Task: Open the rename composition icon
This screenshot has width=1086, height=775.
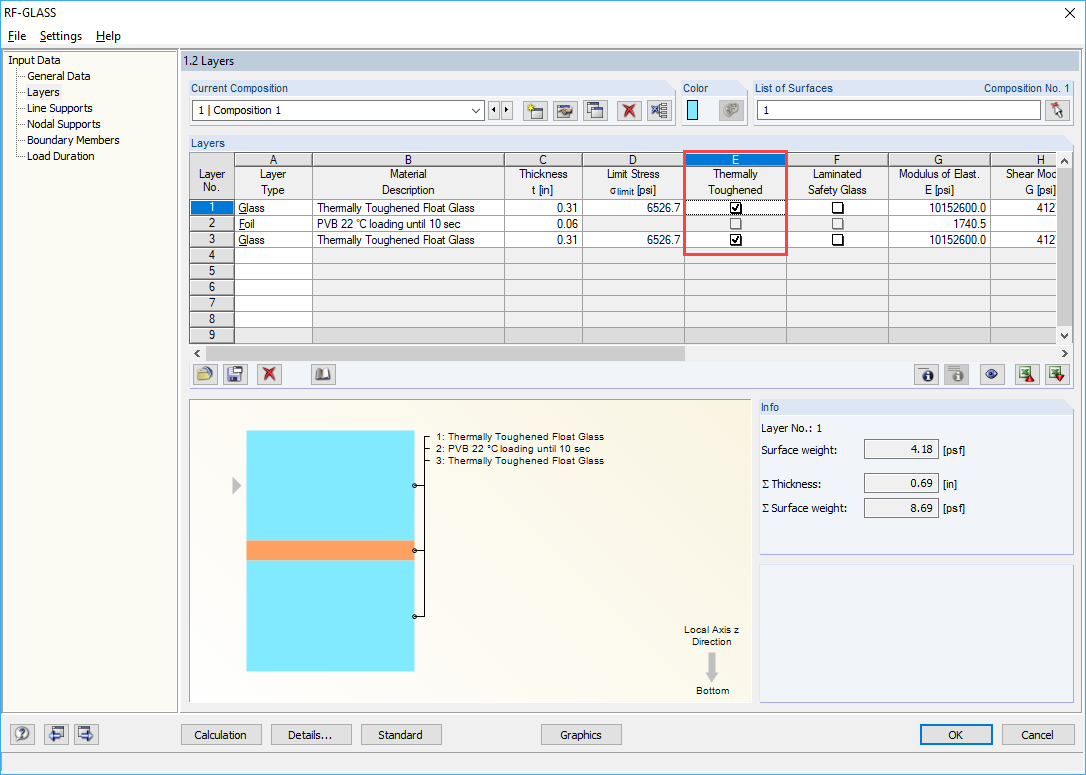Action: coord(565,110)
